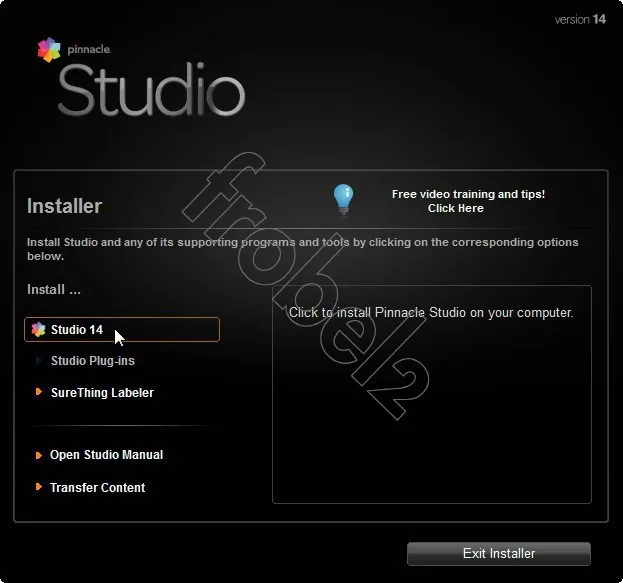The height and width of the screenshot is (583, 623).
Task: Click the arrow beside Transfer Content
Action: tap(39, 487)
